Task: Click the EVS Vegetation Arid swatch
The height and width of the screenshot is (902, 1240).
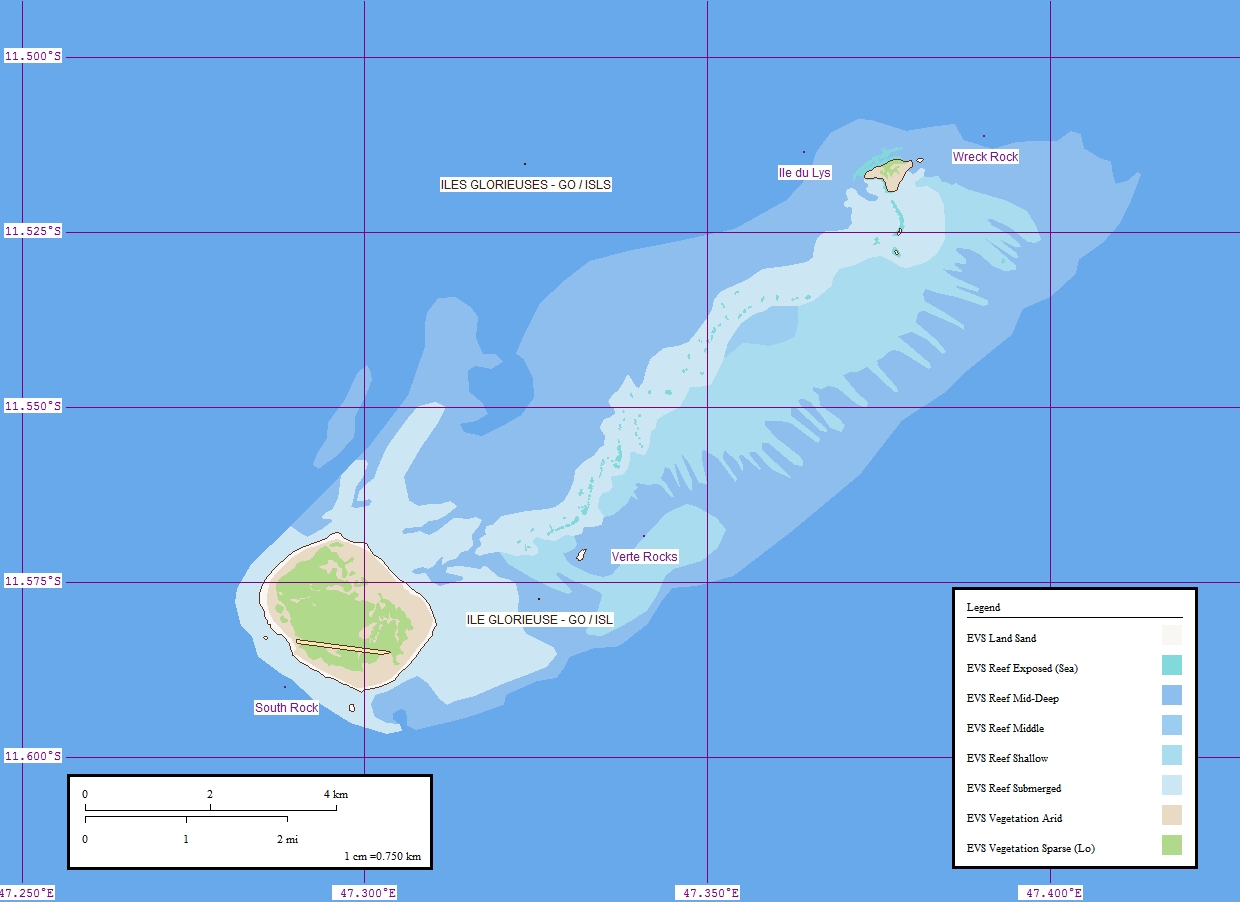Action: tap(1172, 815)
